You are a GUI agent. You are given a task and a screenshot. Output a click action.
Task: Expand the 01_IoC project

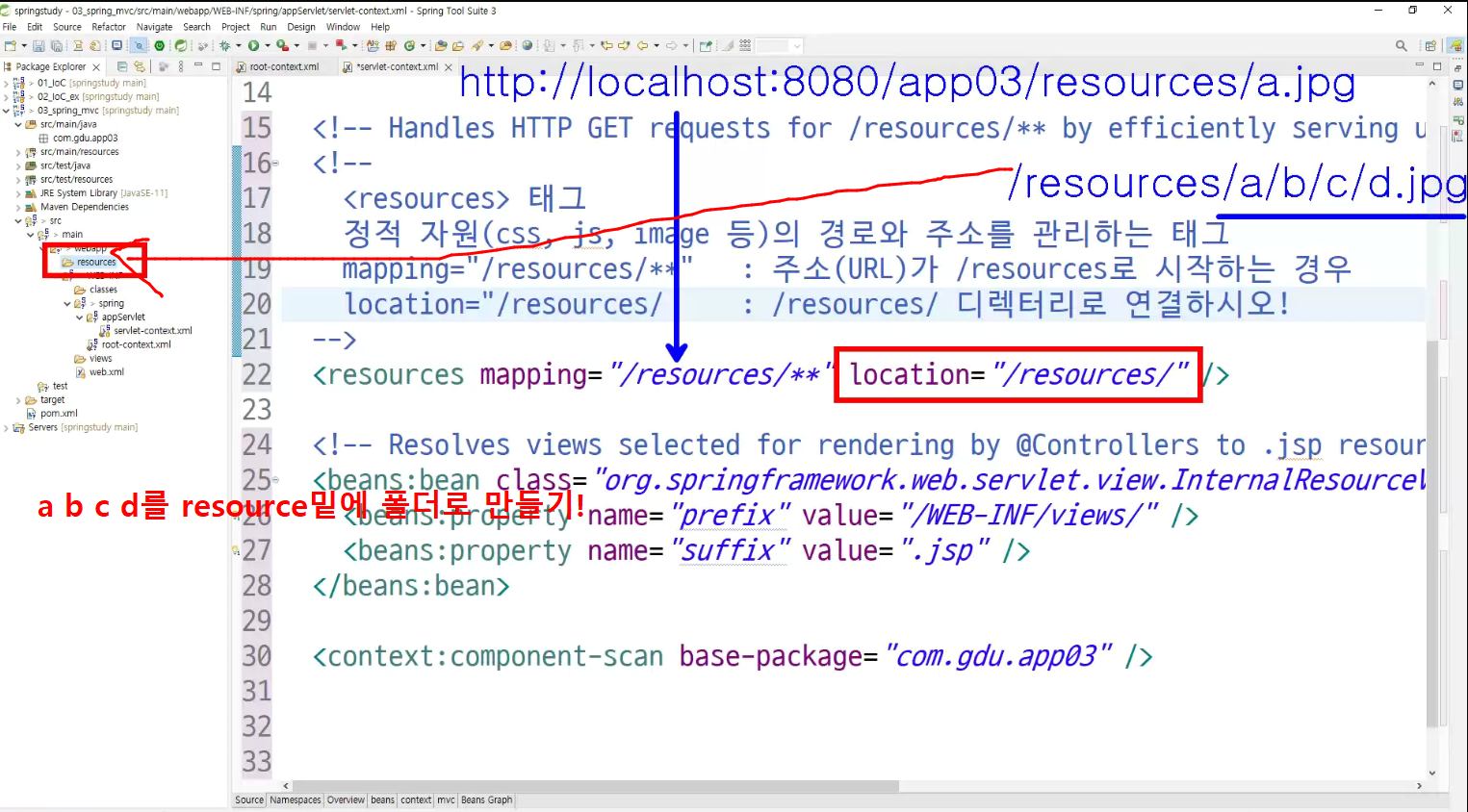click(7, 84)
